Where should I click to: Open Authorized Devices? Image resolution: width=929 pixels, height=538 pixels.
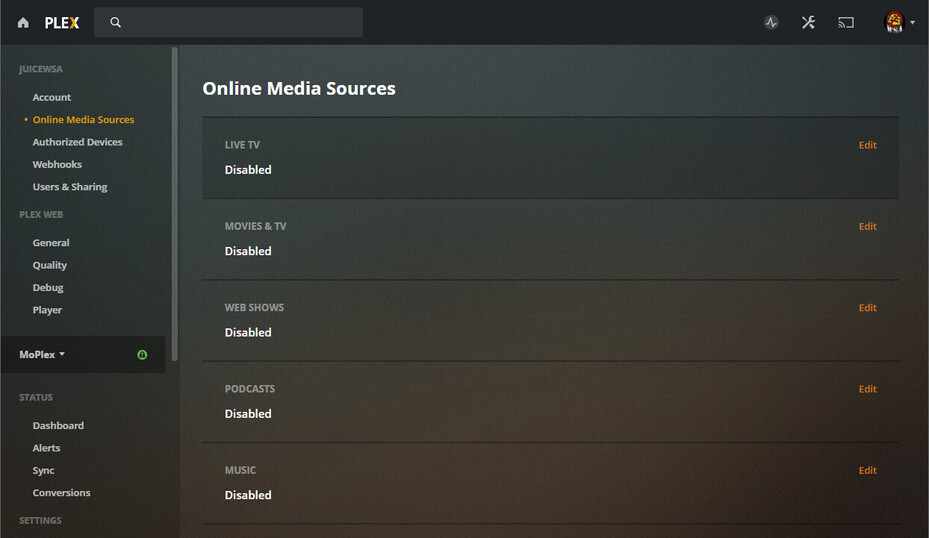pos(78,142)
